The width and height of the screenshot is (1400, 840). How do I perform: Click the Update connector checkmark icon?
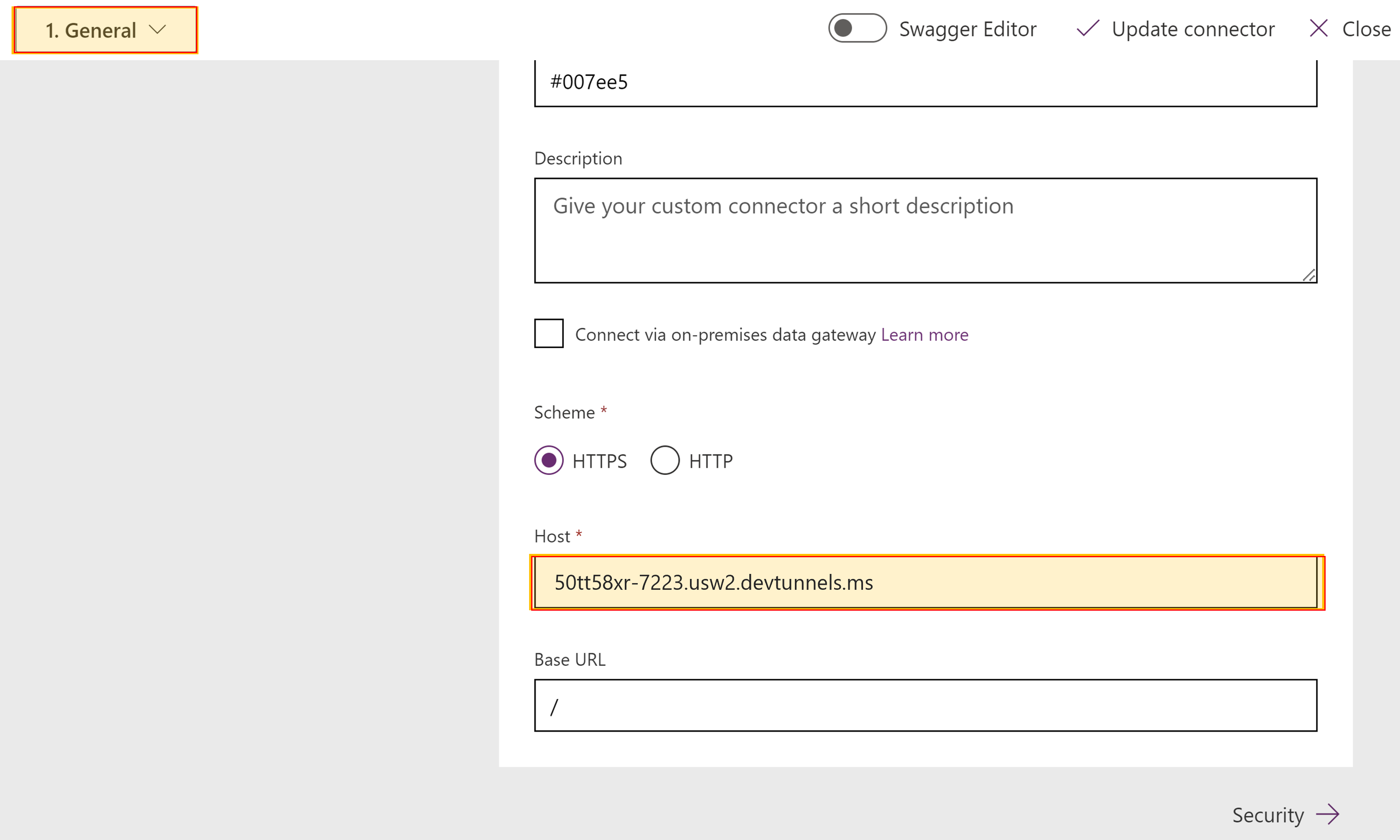(1088, 28)
